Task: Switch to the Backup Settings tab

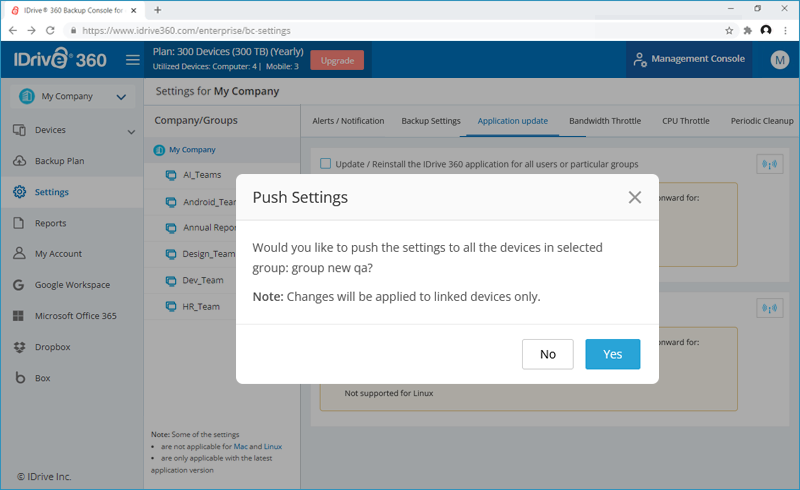Action: pos(430,121)
